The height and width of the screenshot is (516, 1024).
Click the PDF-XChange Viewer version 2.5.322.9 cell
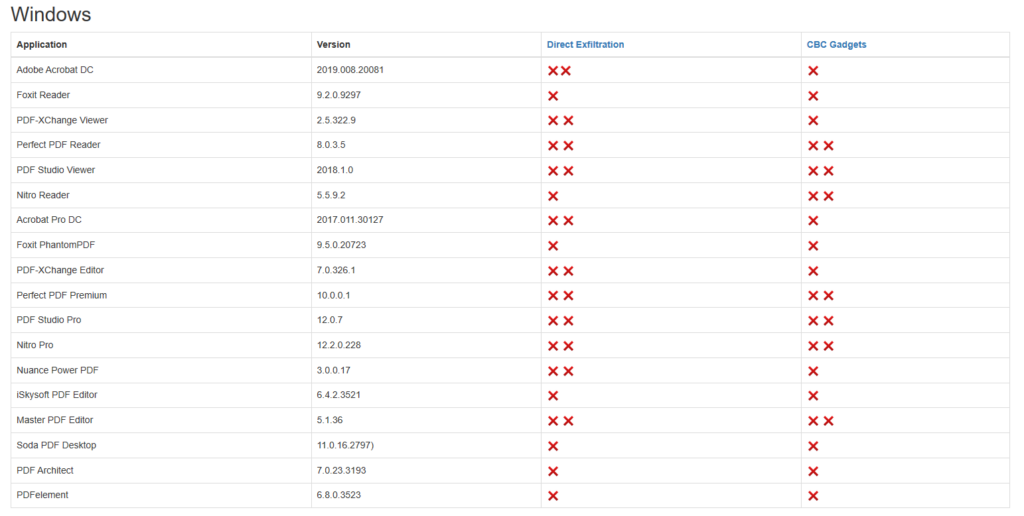click(x=336, y=120)
